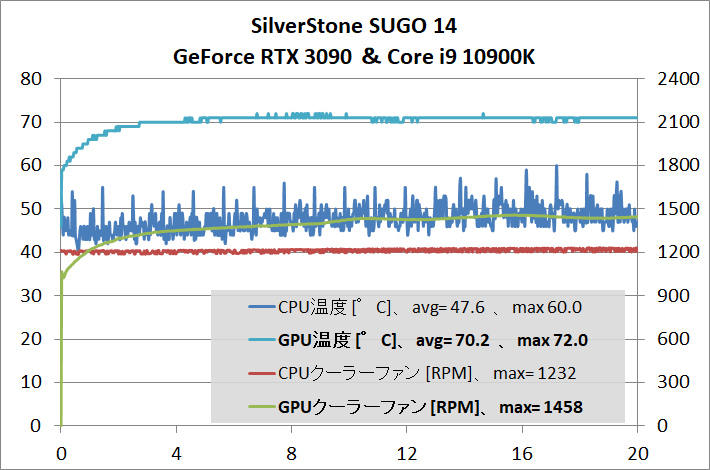Click horizontal axis label 8
This screenshot has width=710, height=470.
pos(292,453)
